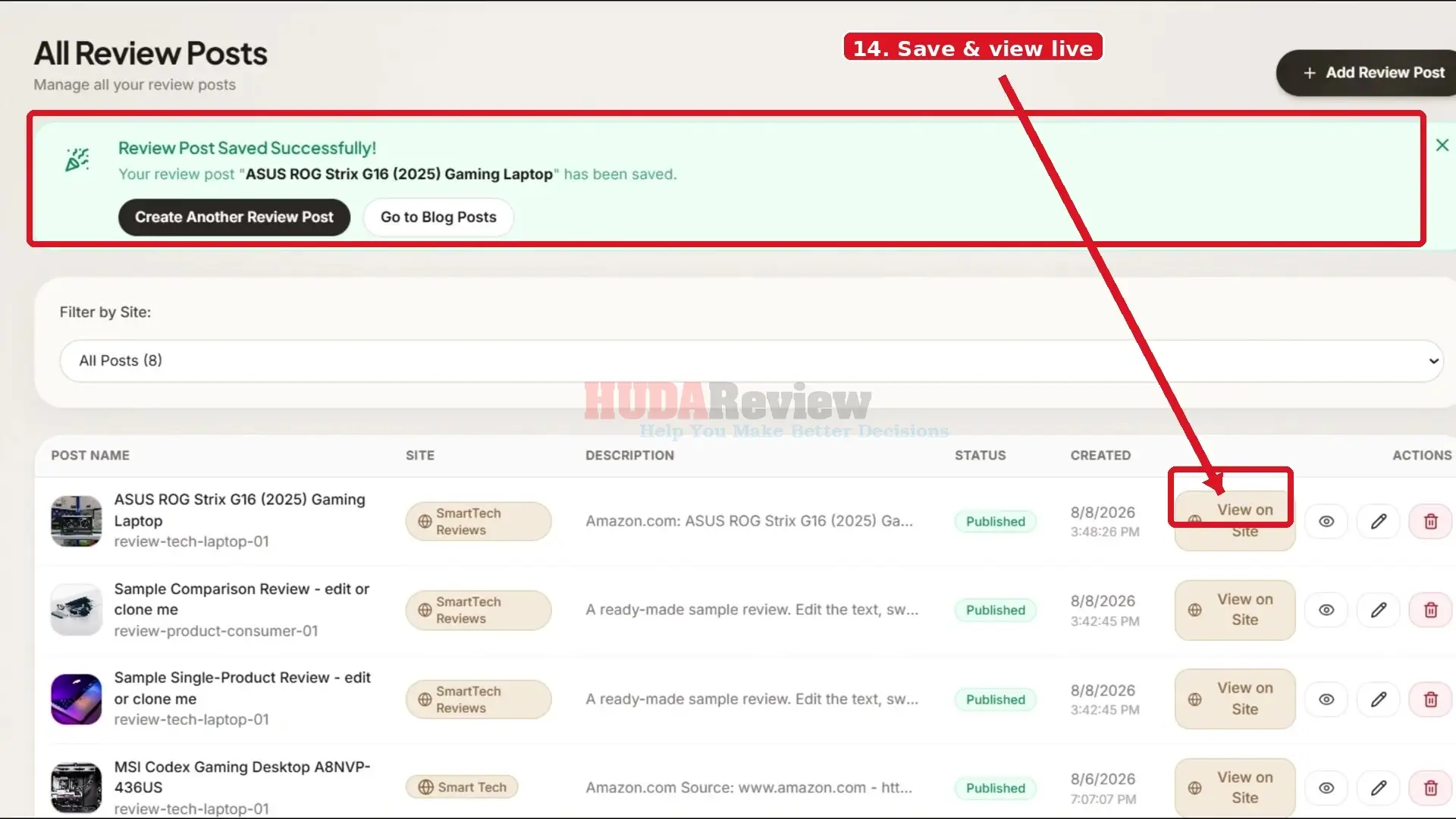
Task: Click Create Another Review Post
Action: (234, 217)
